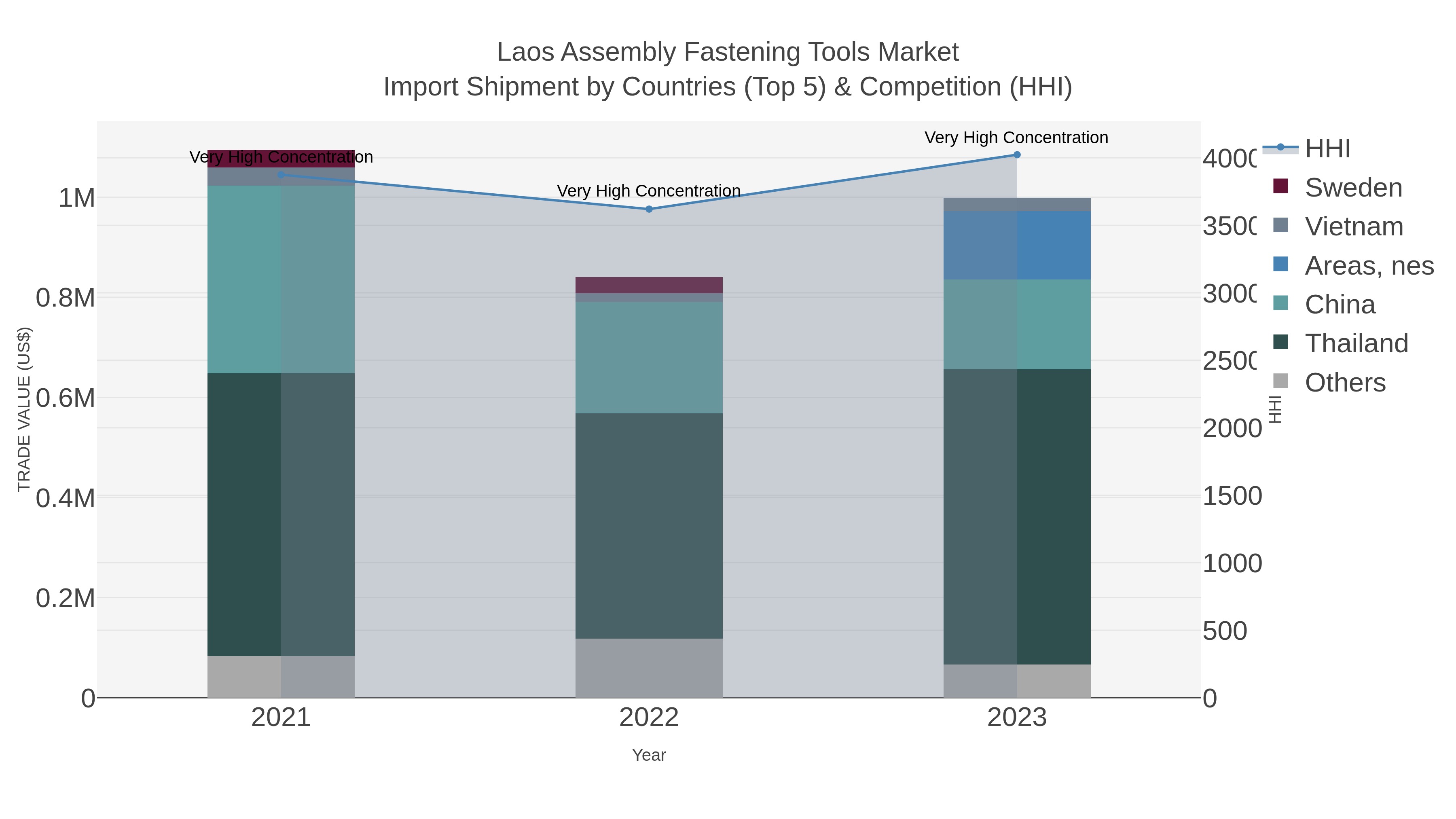This screenshot has width=1456, height=819.
Task: Select the 2022 Thailand bar segment
Action: (649, 526)
